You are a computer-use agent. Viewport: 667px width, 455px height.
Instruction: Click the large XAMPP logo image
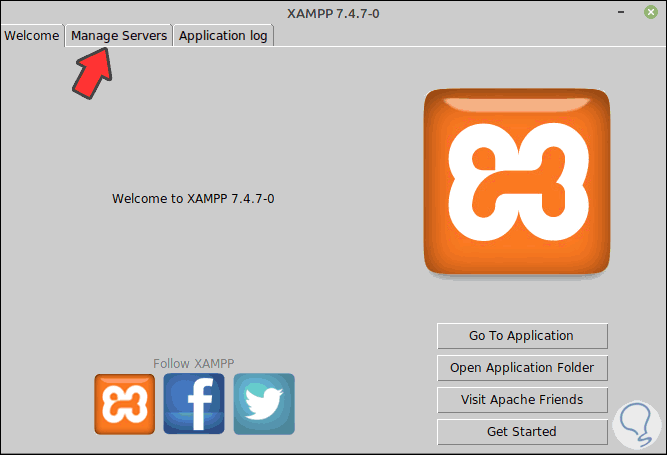(517, 182)
